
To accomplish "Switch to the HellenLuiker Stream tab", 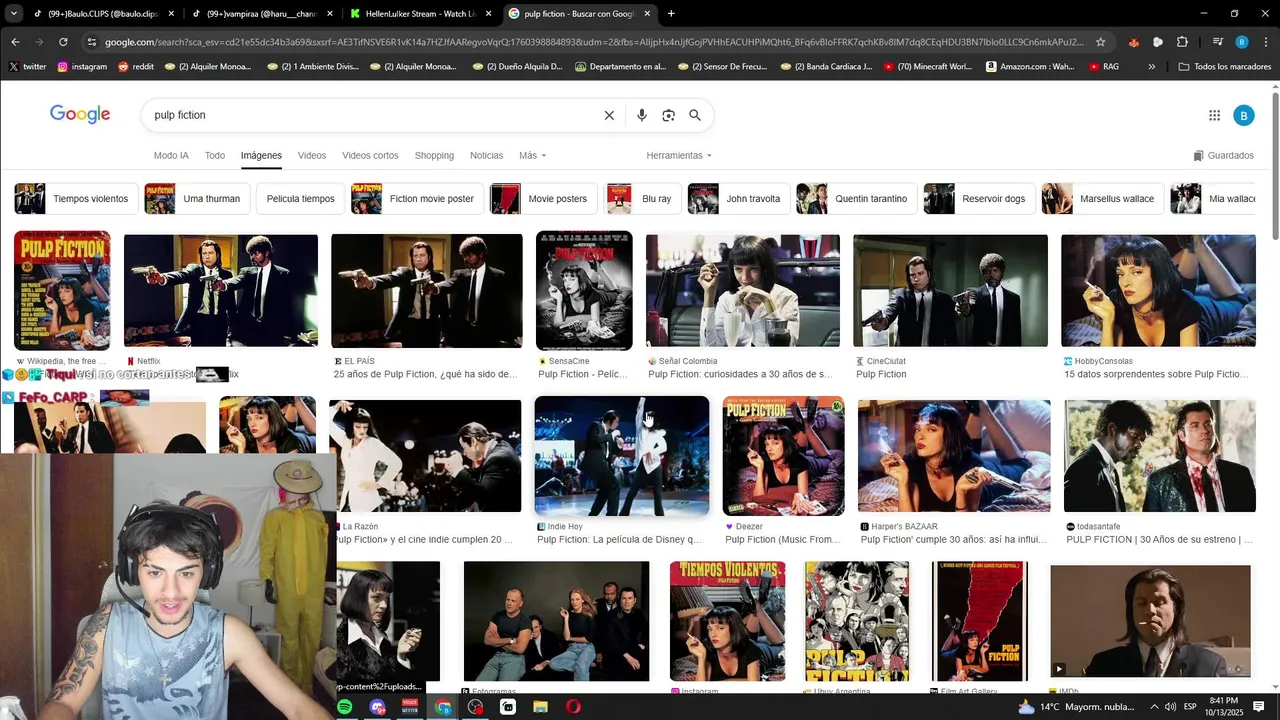I will (x=418, y=14).
